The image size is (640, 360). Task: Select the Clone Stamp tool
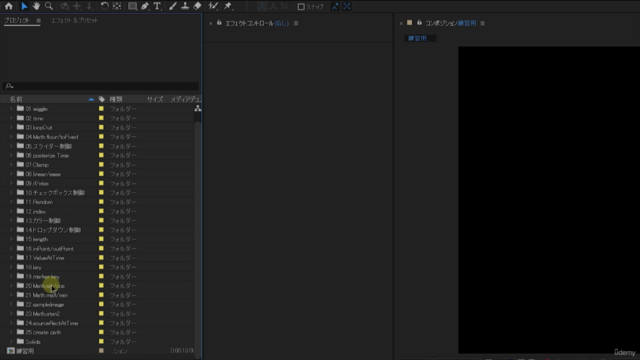[185, 6]
